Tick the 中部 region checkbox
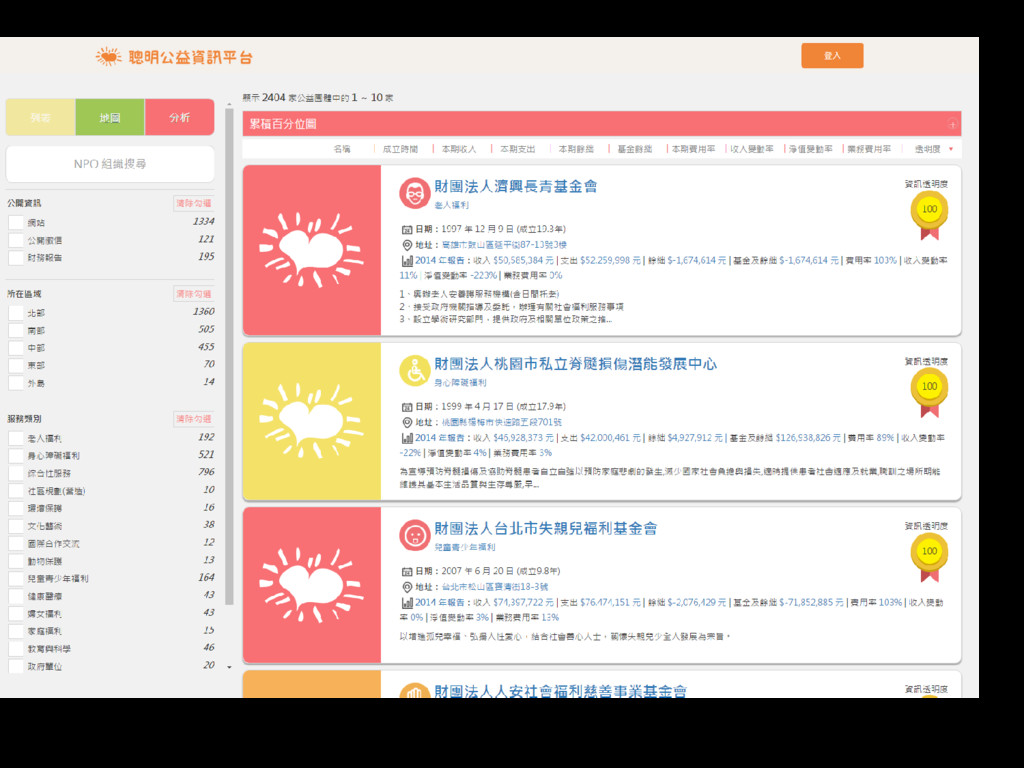The width and height of the screenshot is (1024, 768). point(16,348)
